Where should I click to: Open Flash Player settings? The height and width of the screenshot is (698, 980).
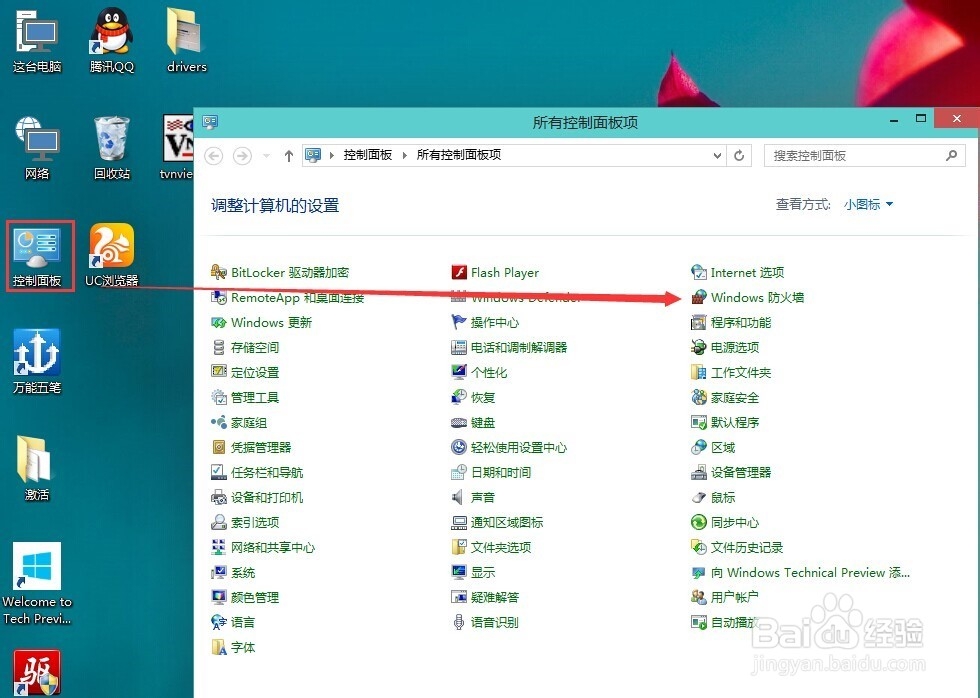pos(503,272)
